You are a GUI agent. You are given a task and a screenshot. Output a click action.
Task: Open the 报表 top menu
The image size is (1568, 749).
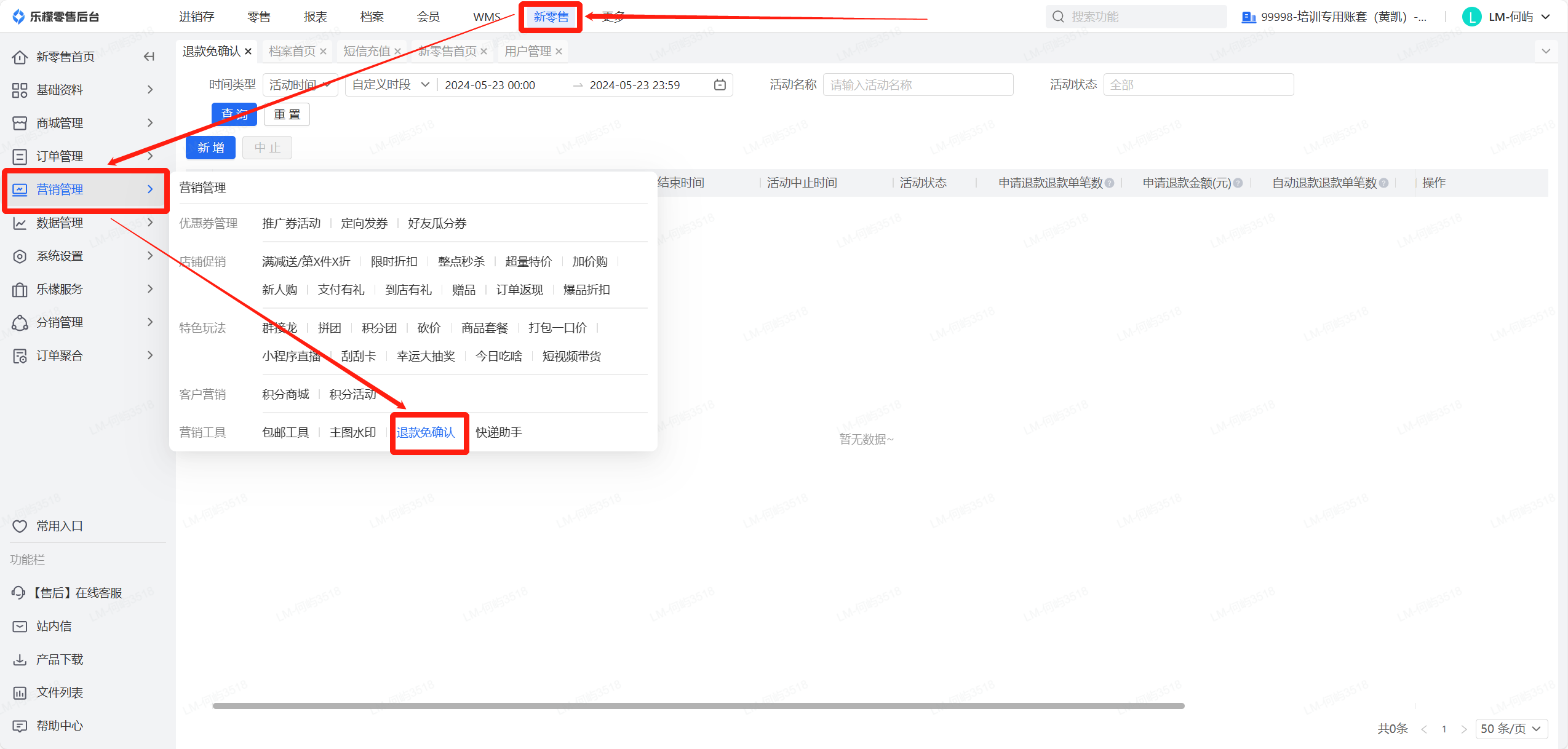coord(316,17)
